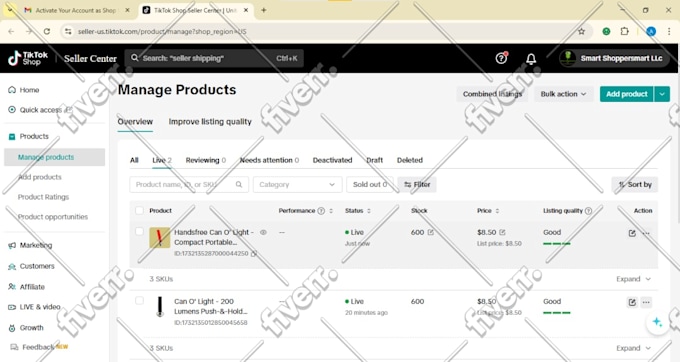Open the help question mark icon
The width and height of the screenshot is (680, 362).
(501, 58)
